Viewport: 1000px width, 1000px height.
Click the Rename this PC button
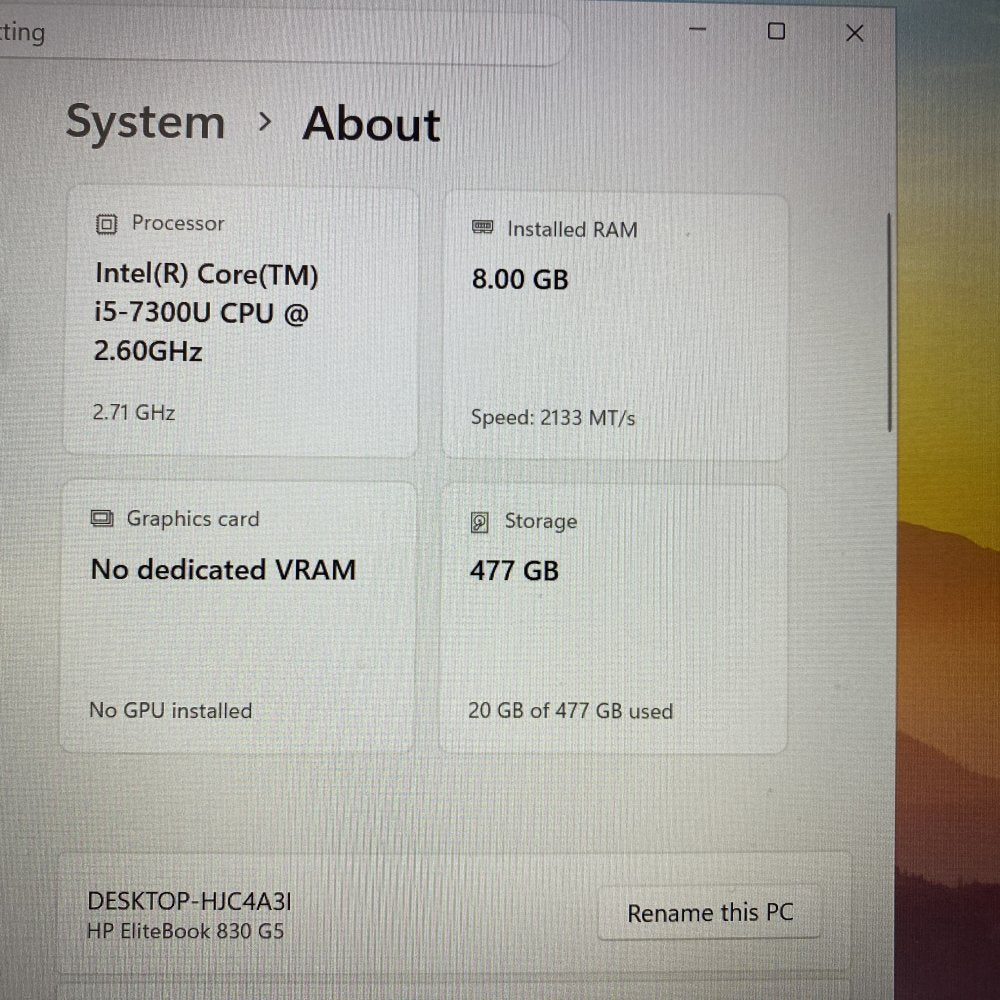tap(709, 913)
